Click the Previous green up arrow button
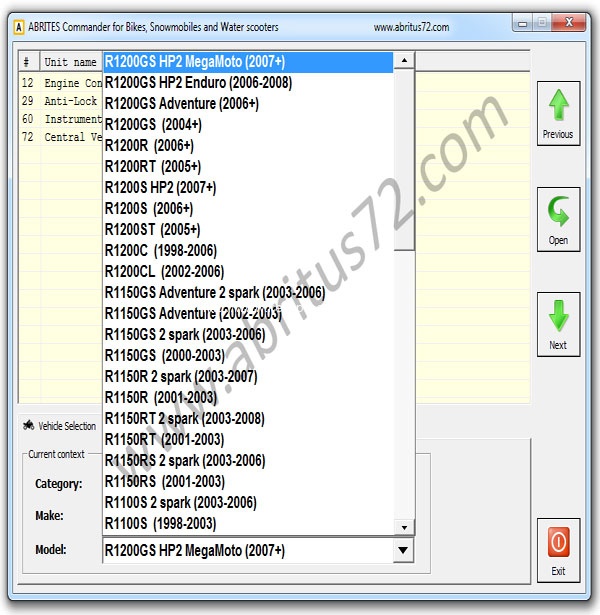The image size is (600, 615). 558,113
